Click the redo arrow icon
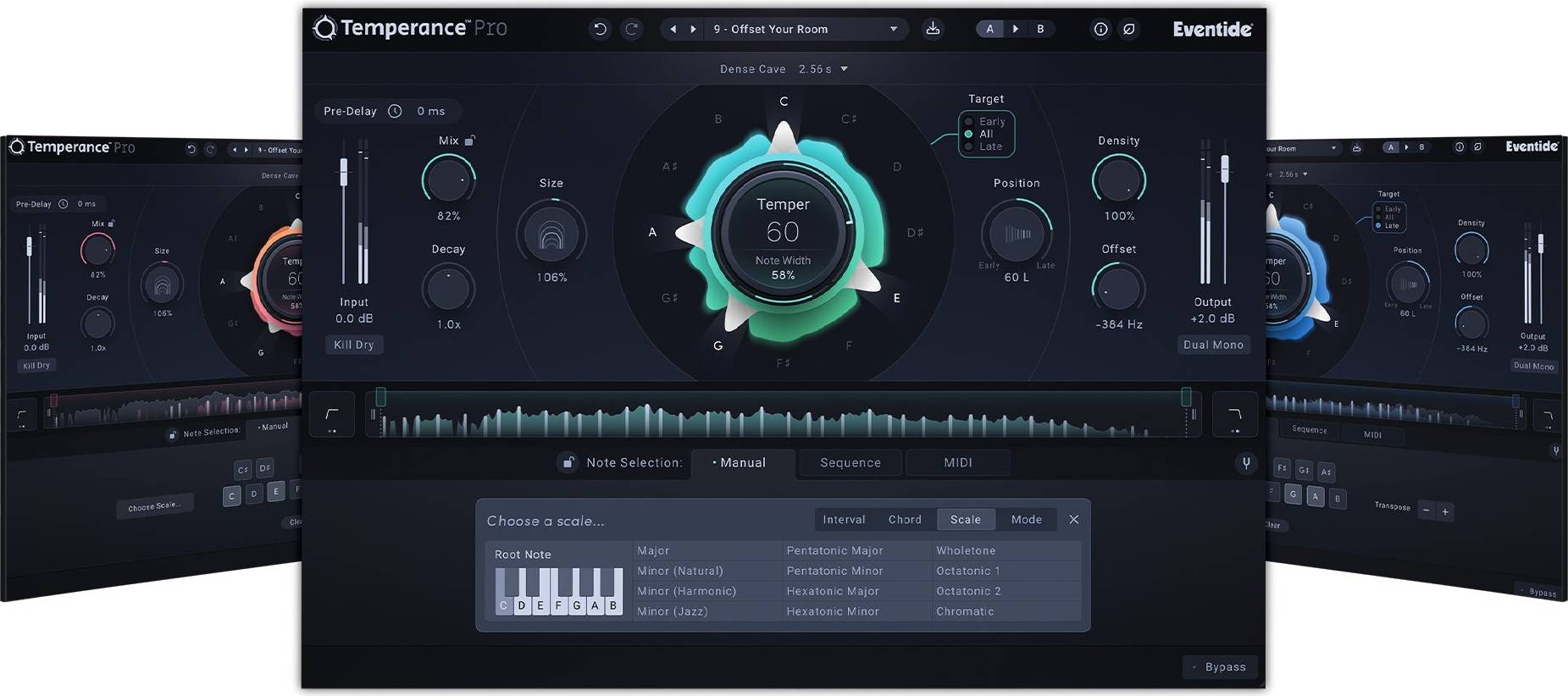This screenshot has width=1568, height=696. [631, 29]
